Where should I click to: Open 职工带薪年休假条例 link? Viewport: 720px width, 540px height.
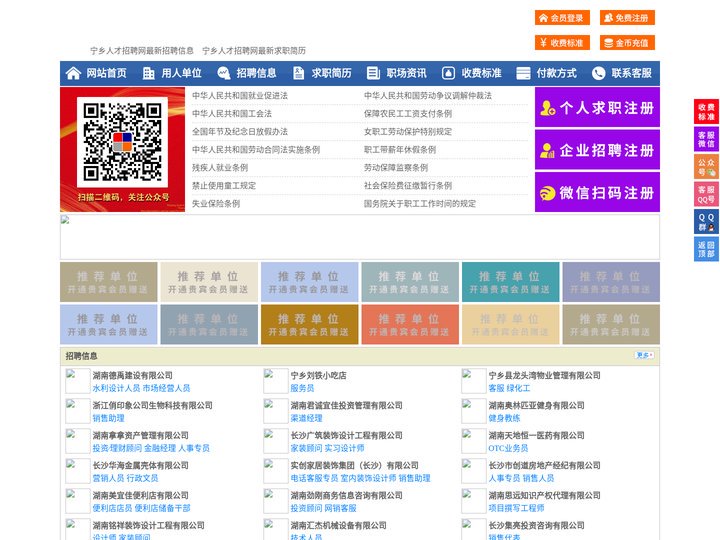tap(400, 150)
